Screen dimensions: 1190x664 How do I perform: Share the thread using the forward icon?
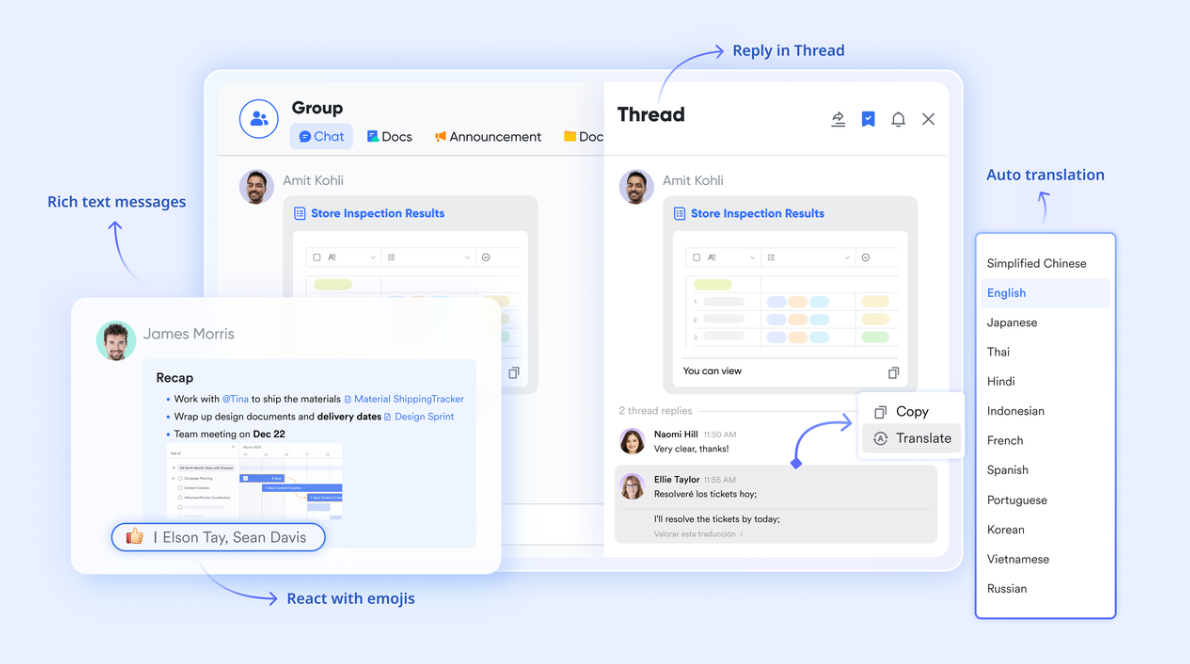(838, 119)
